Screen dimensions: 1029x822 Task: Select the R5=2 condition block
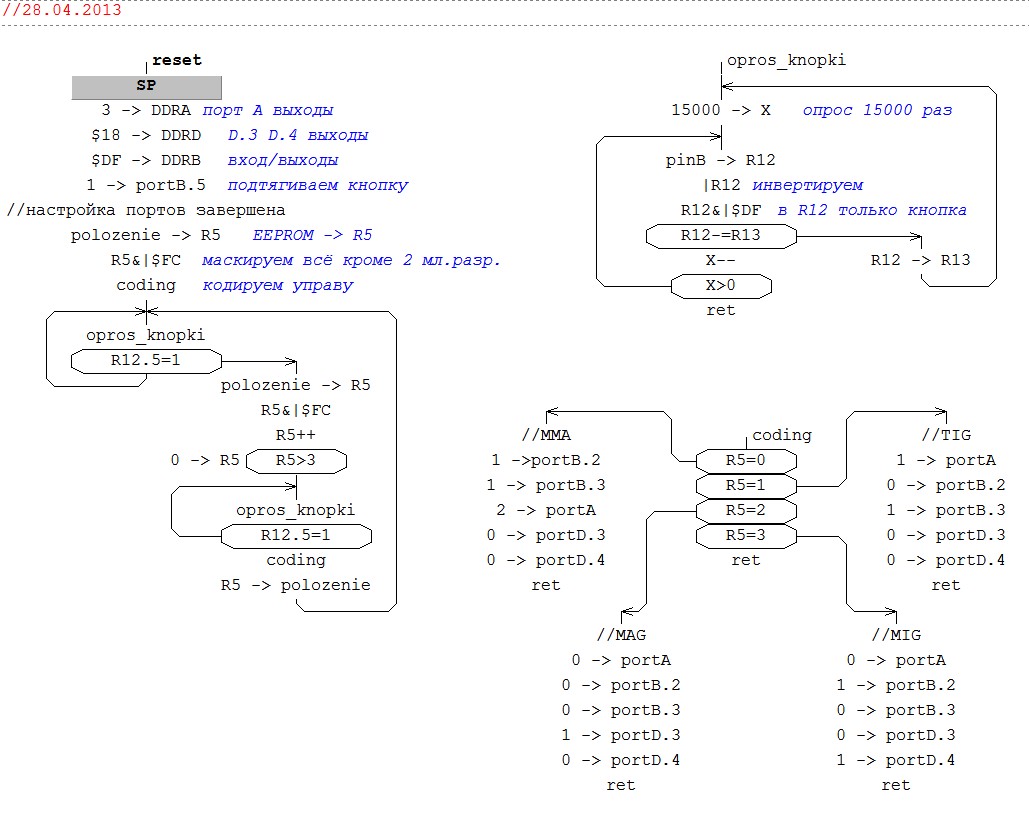(746, 511)
